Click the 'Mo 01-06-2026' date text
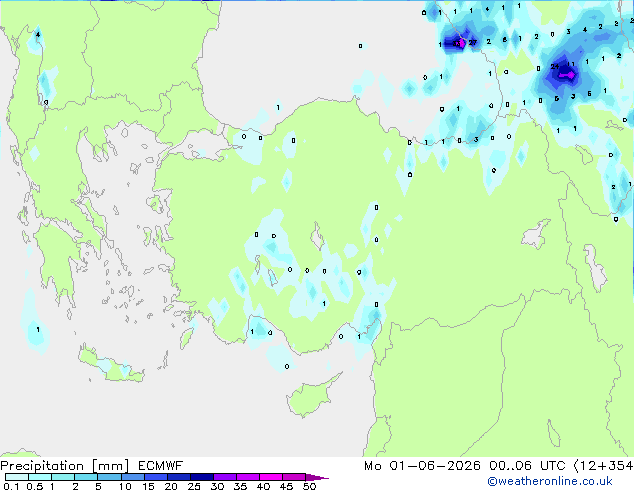This screenshot has height=490, width=634. [422, 466]
